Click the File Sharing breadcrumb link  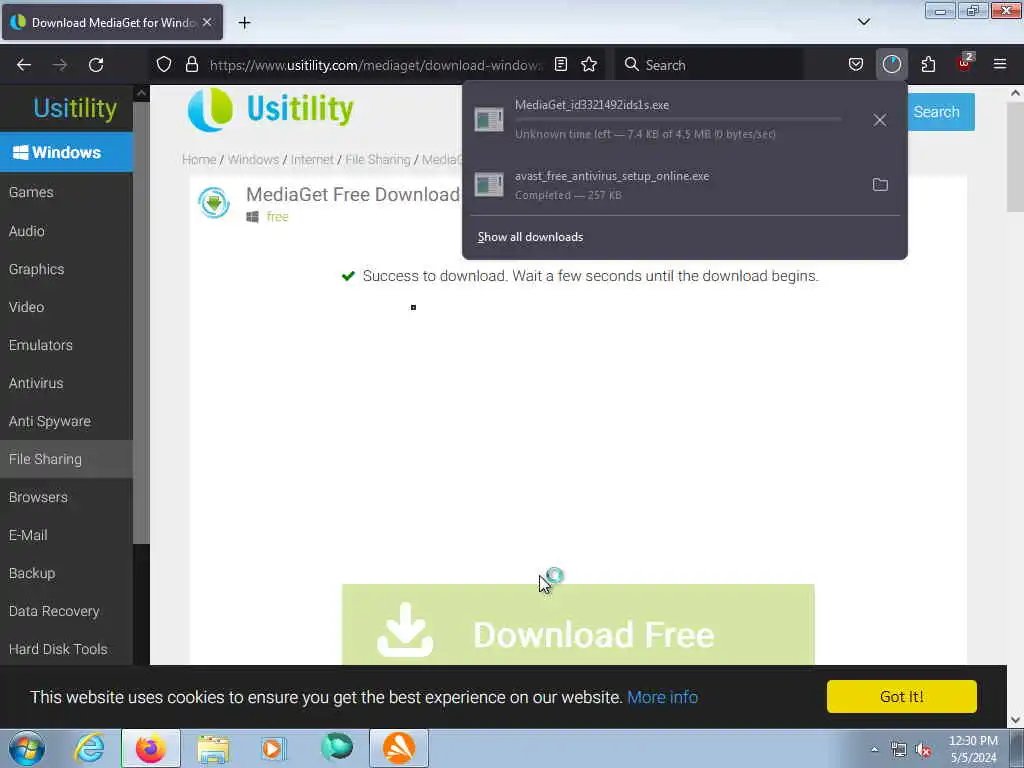tap(377, 159)
